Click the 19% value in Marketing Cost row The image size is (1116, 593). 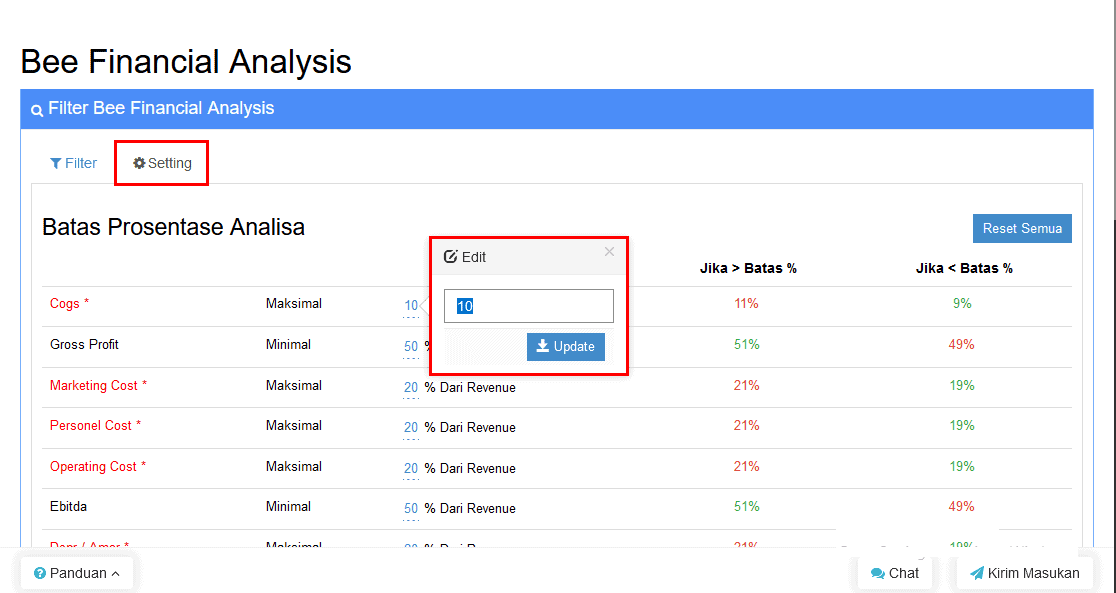click(x=962, y=385)
